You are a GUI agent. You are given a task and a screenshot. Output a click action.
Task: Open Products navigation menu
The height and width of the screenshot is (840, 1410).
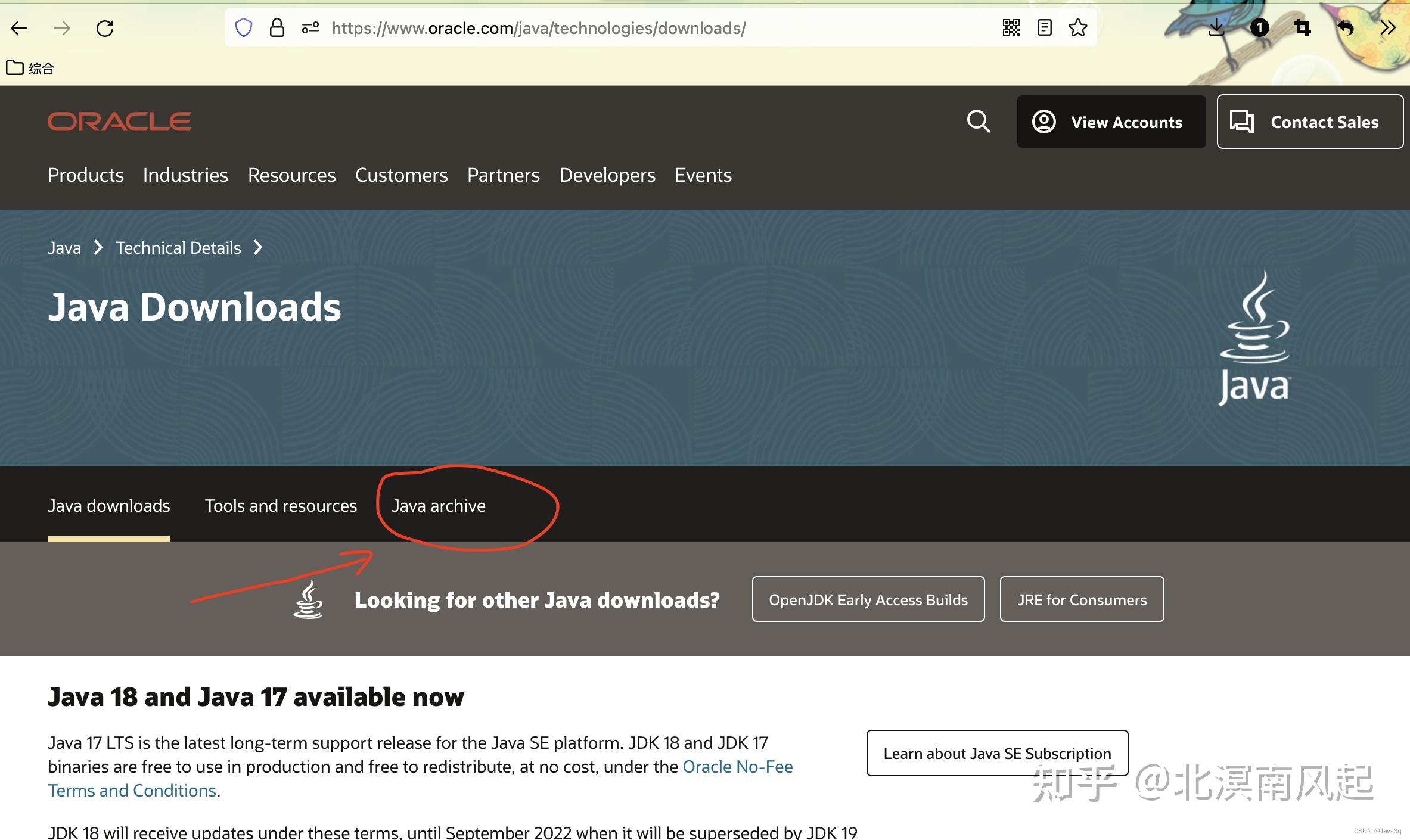(85, 175)
